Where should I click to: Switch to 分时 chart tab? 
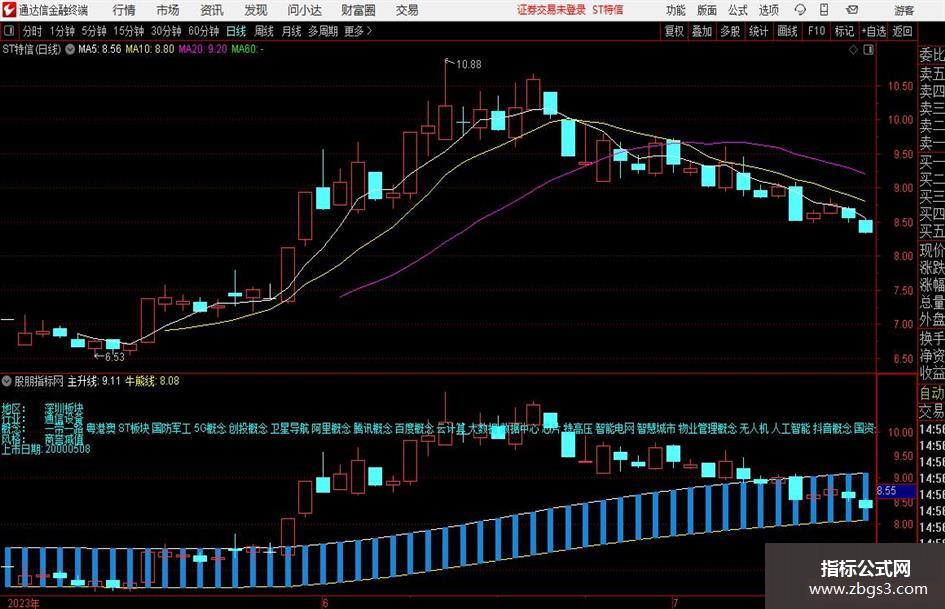coord(32,31)
